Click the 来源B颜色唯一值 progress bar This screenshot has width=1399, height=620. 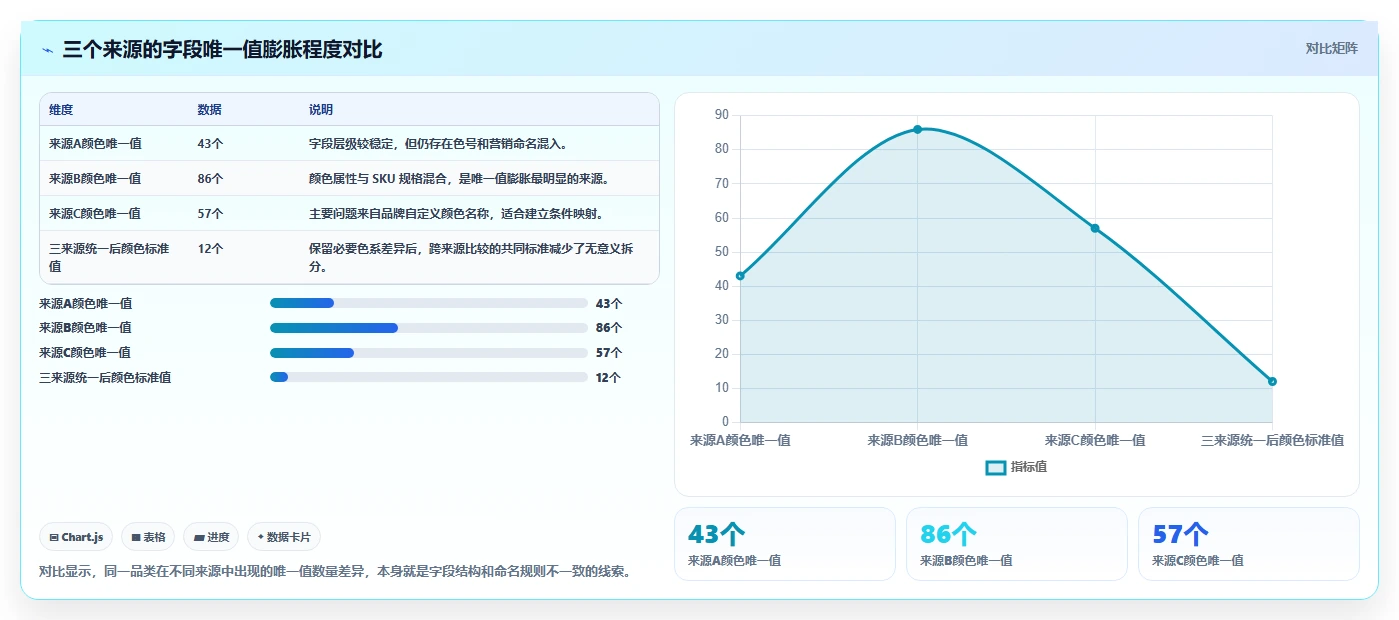coord(428,328)
